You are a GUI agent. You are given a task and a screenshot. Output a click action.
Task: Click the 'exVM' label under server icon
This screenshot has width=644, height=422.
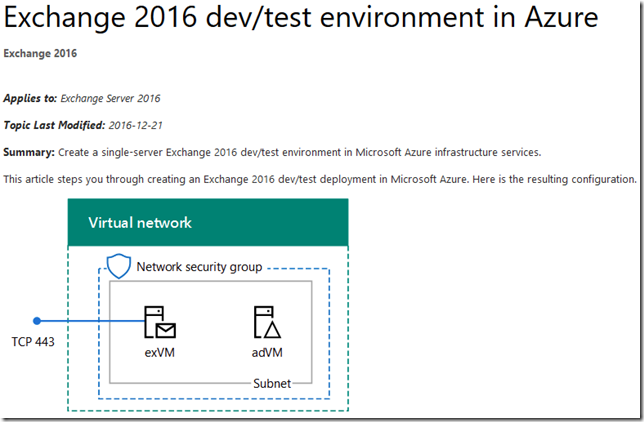coord(160,353)
